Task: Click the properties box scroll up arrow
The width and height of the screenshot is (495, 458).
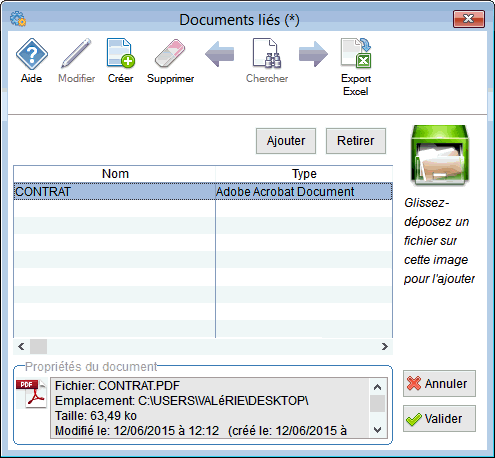Action: 377,387
